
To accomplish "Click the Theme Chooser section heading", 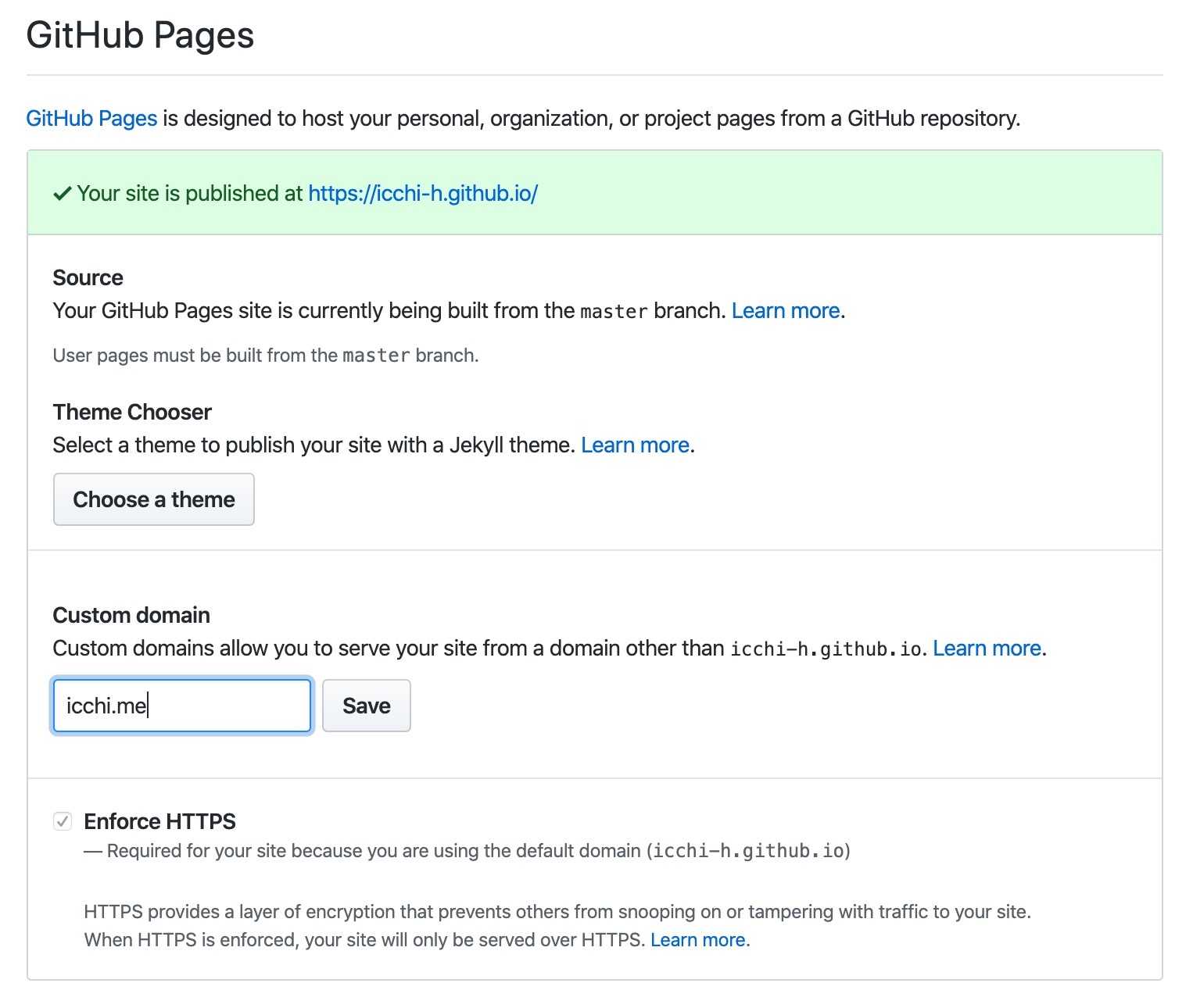I will (131, 412).
